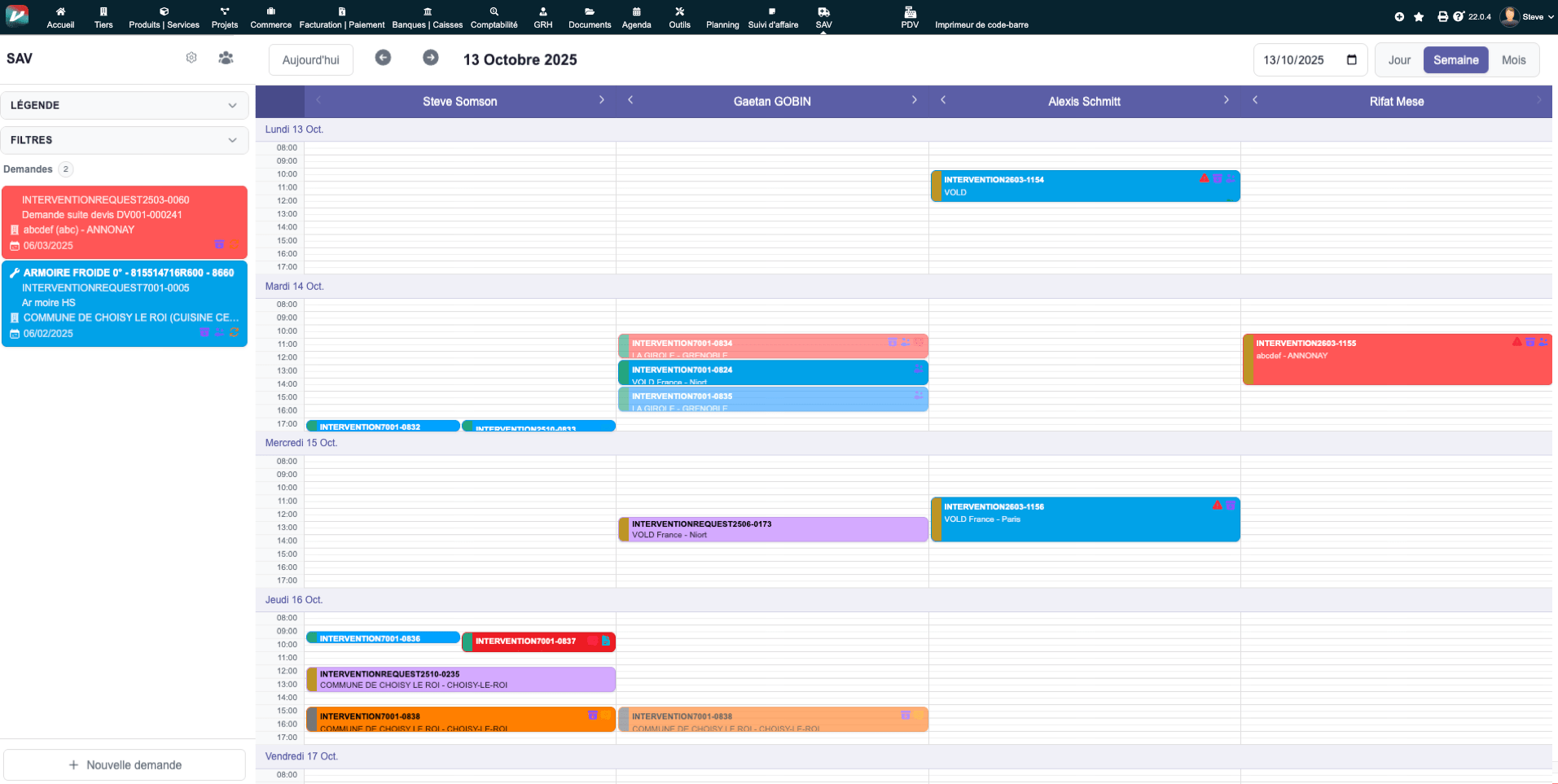Expand the FILTRES panel
The width and height of the screenshot is (1558, 784).
coord(125,140)
